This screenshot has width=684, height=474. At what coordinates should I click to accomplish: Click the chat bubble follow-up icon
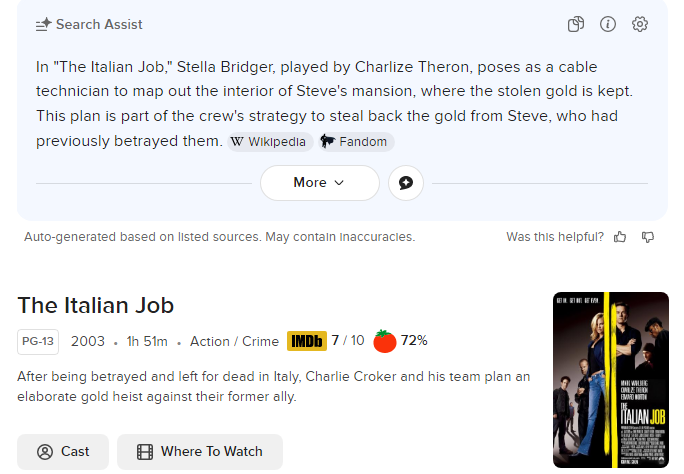click(406, 183)
